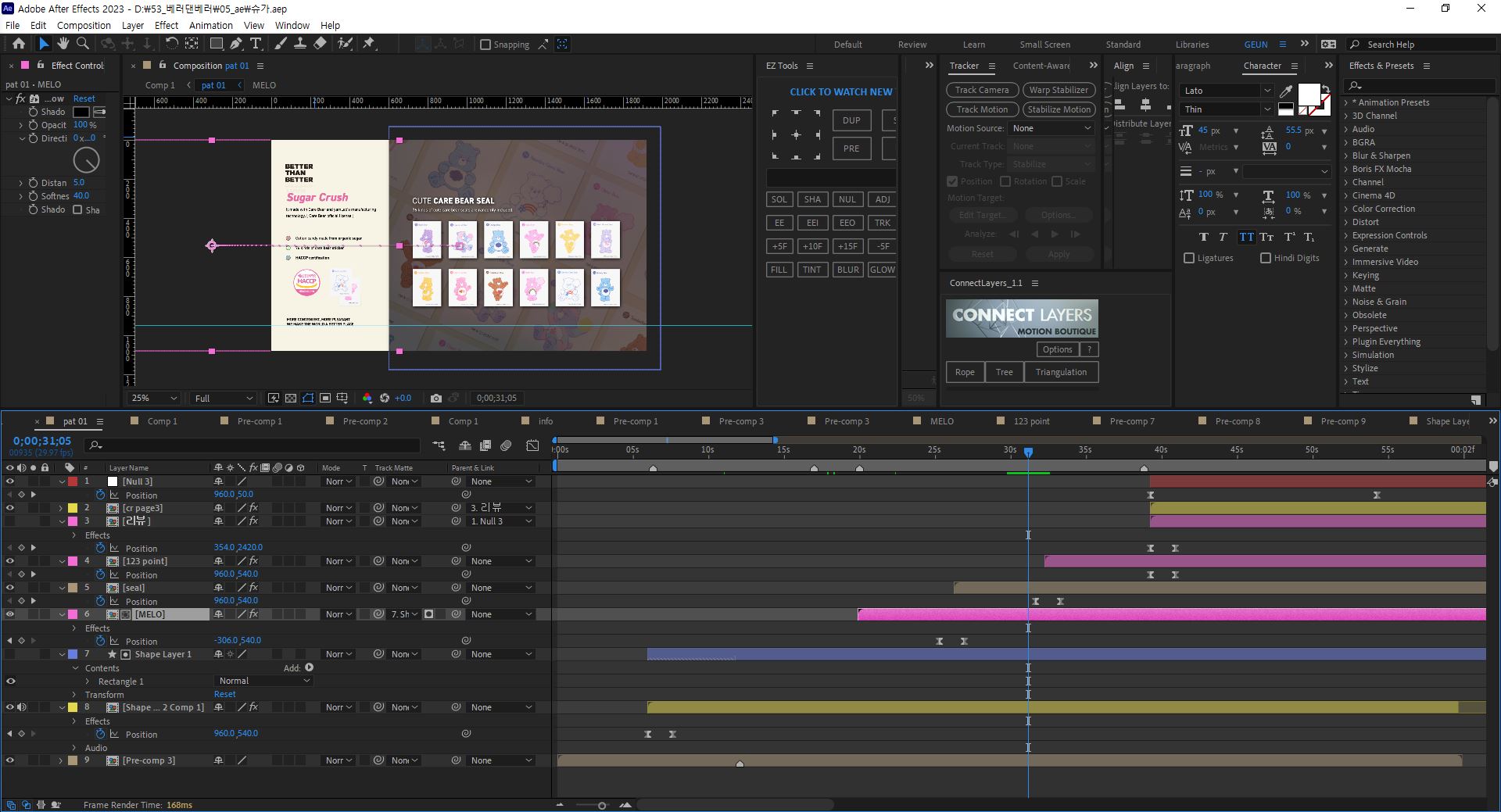Click the timeline zoom slider handle
Image resolution: width=1501 pixels, height=812 pixels.
[x=601, y=805]
